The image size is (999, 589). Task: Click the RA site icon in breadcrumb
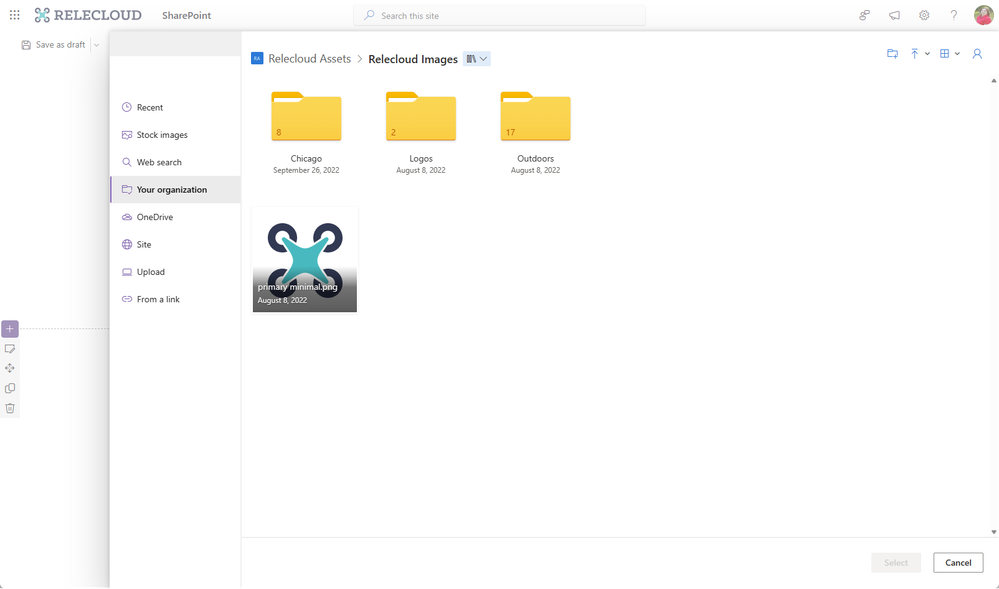pos(257,59)
